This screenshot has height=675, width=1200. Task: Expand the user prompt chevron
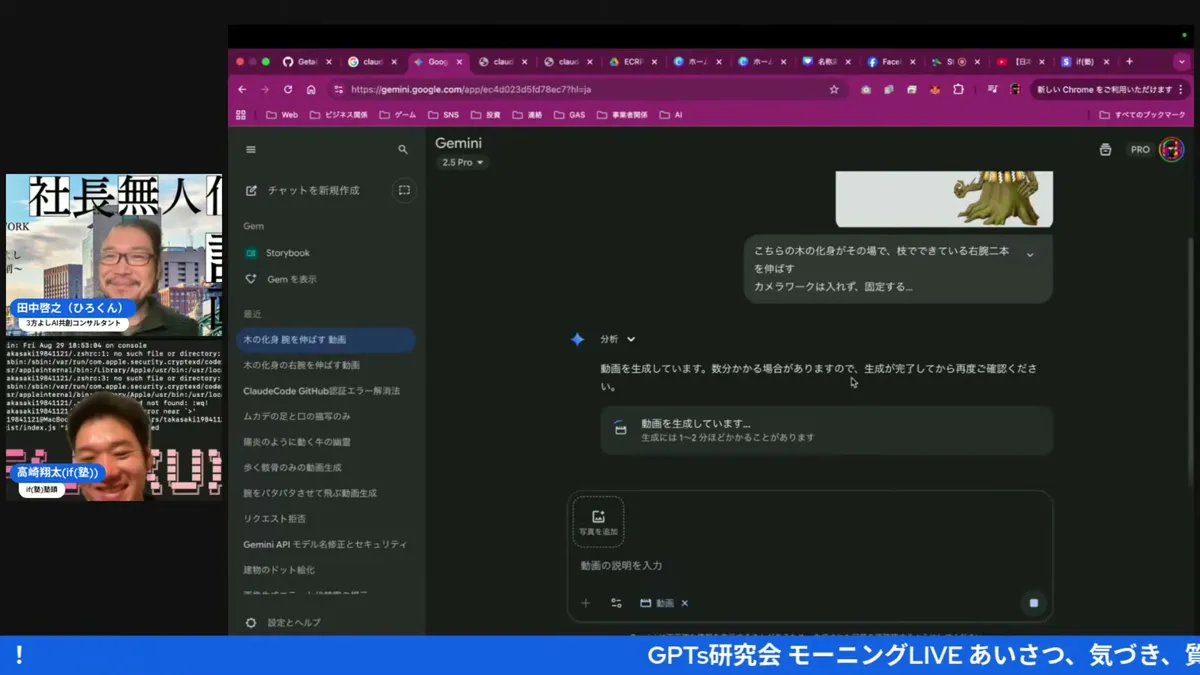point(1030,255)
